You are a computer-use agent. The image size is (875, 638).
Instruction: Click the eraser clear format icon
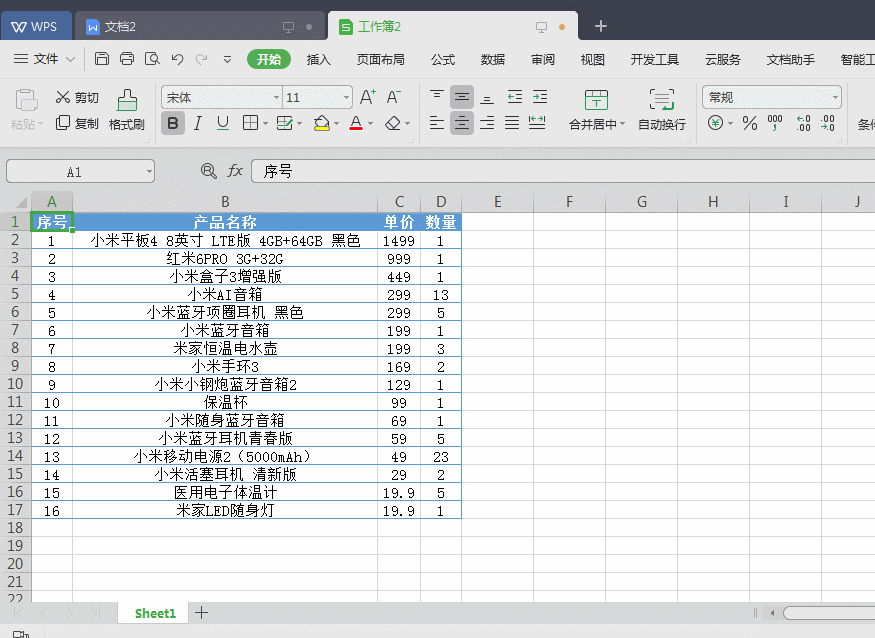(393, 123)
